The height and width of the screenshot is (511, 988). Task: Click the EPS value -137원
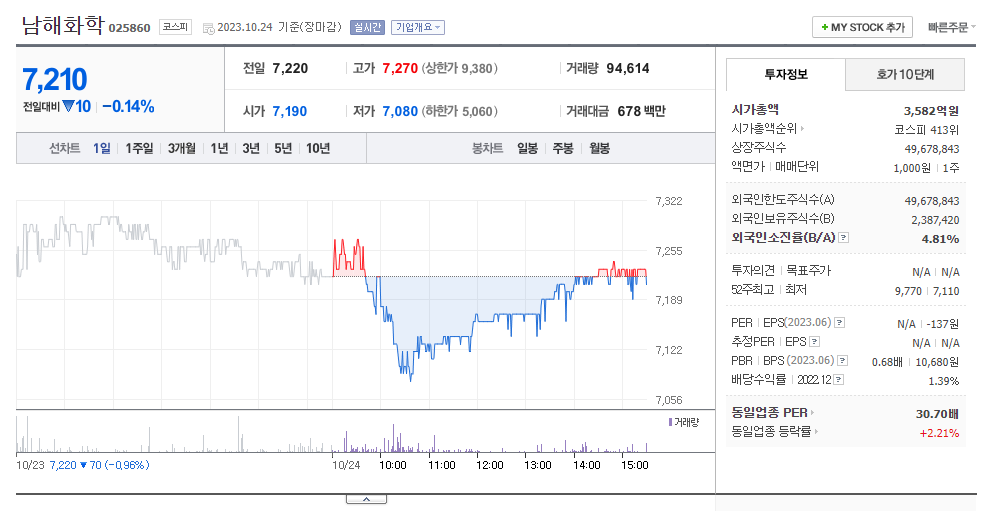pos(943,324)
